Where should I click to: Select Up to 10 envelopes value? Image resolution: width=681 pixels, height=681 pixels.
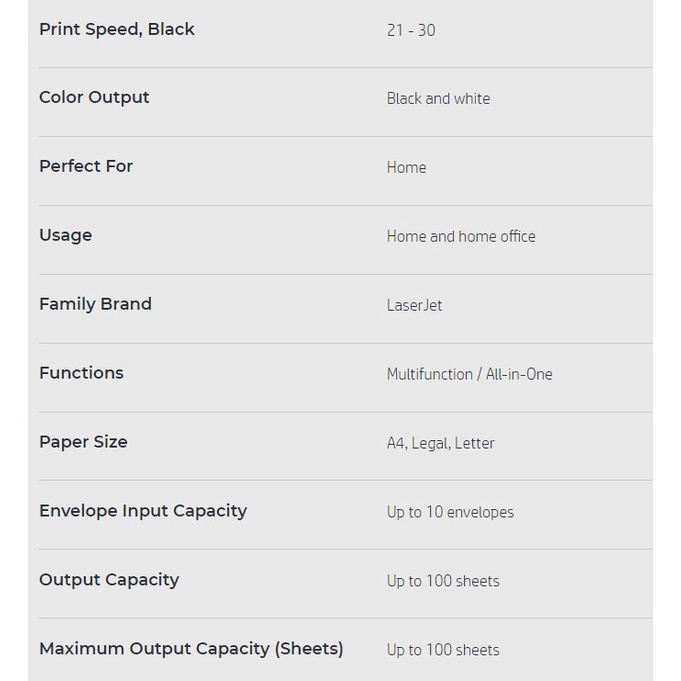pos(450,512)
